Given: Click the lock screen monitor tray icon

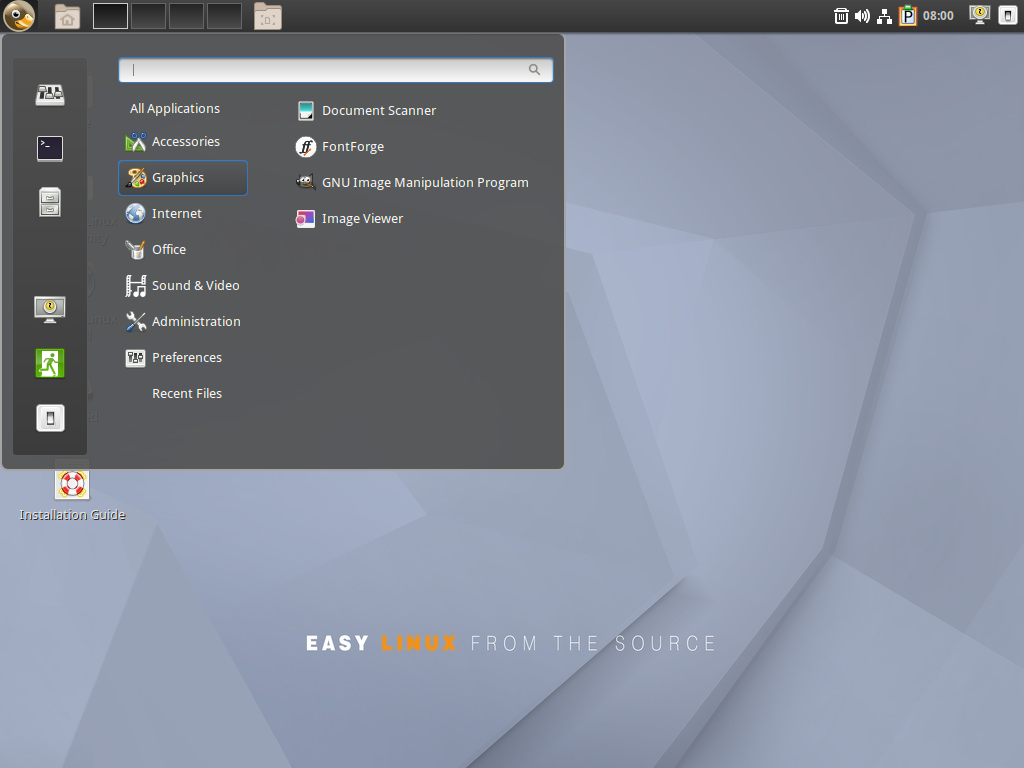Looking at the screenshot, I should coord(979,15).
